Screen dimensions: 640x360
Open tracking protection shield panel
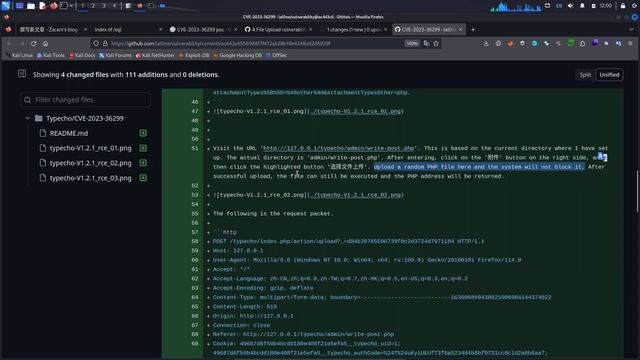coord(96,43)
